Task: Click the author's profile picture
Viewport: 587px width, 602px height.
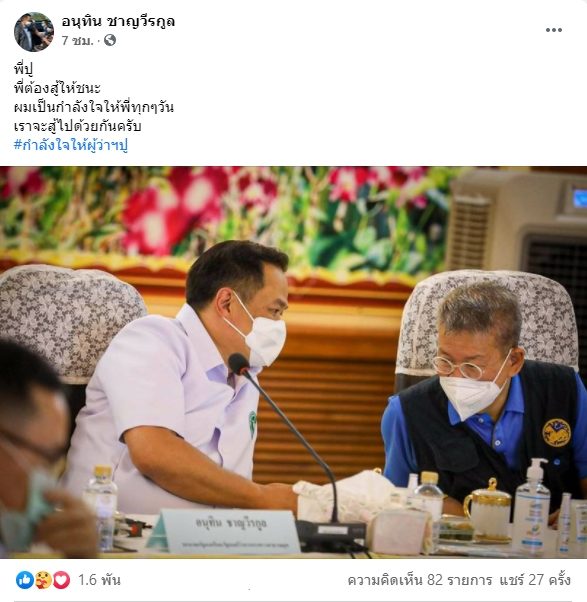Action: (34, 32)
